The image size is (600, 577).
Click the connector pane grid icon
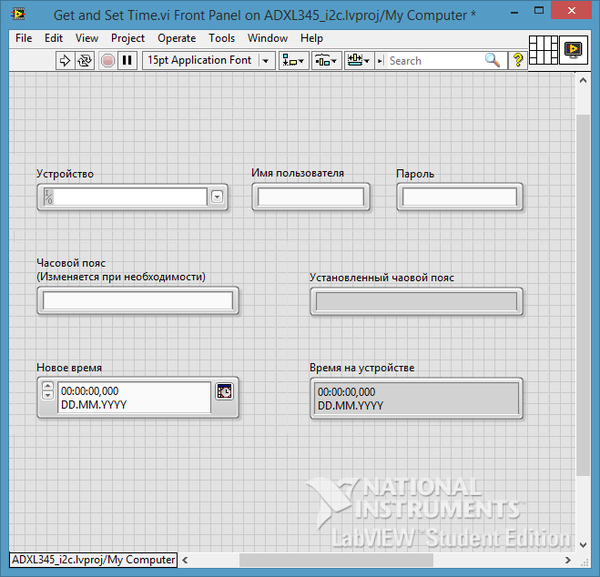(x=543, y=50)
